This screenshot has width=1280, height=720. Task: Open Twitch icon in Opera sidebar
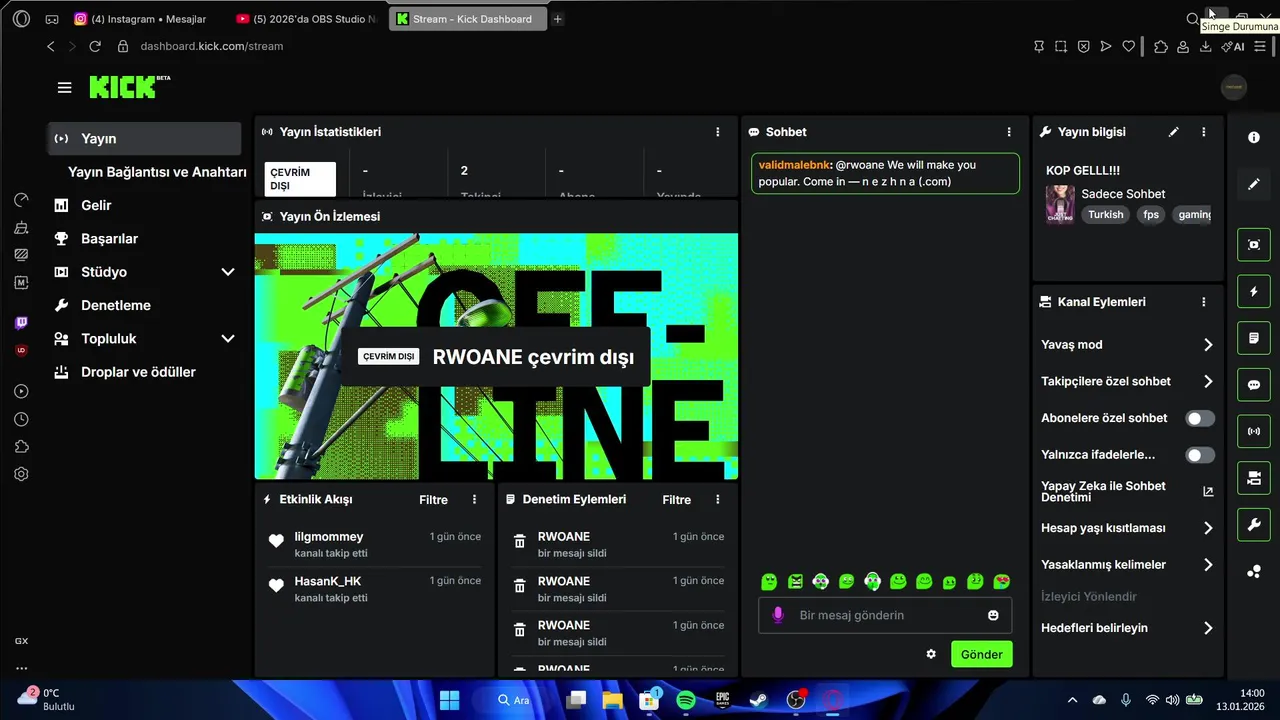[21, 323]
